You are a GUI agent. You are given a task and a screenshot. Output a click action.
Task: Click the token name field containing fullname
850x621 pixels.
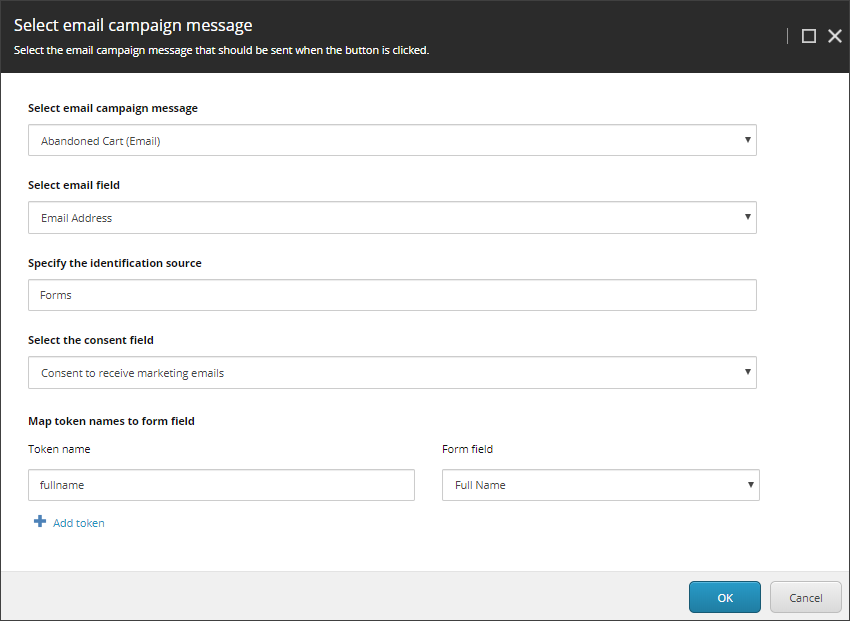221,485
